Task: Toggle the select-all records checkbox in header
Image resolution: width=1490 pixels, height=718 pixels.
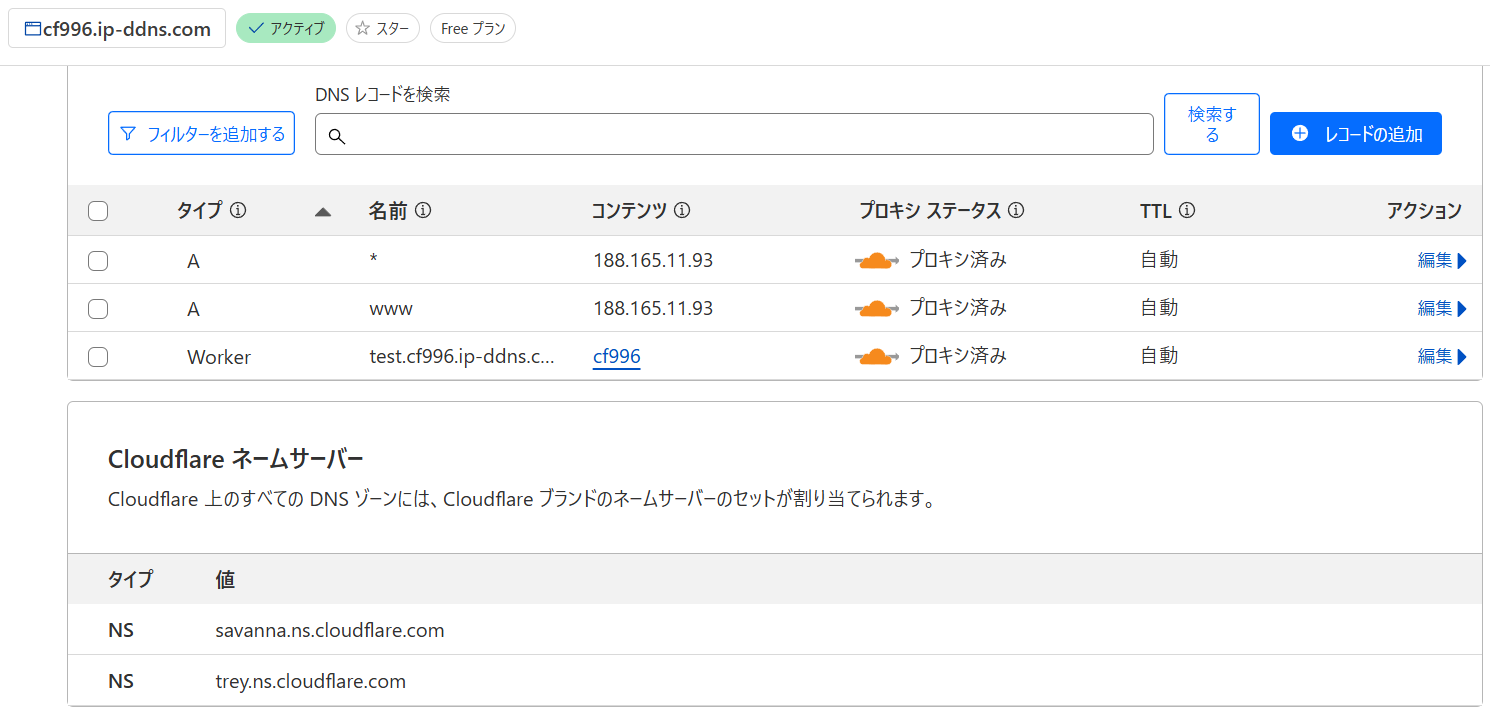Action: tap(98, 211)
